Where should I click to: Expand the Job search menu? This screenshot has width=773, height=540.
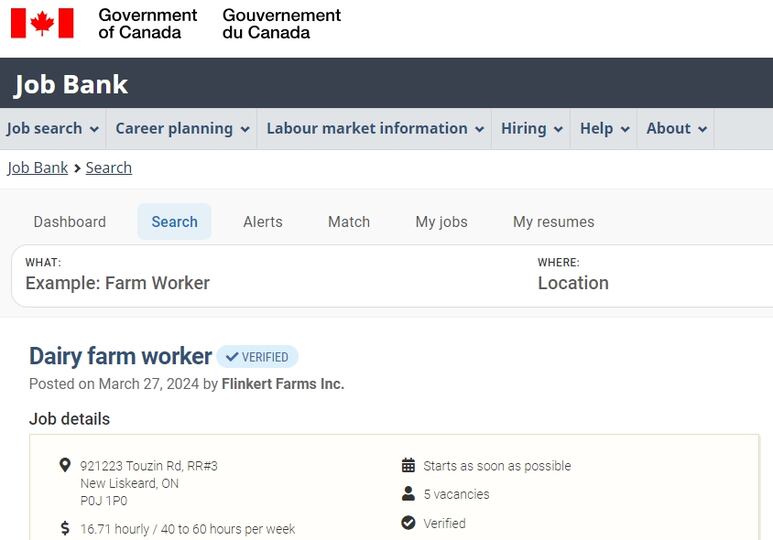[x=53, y=129]
